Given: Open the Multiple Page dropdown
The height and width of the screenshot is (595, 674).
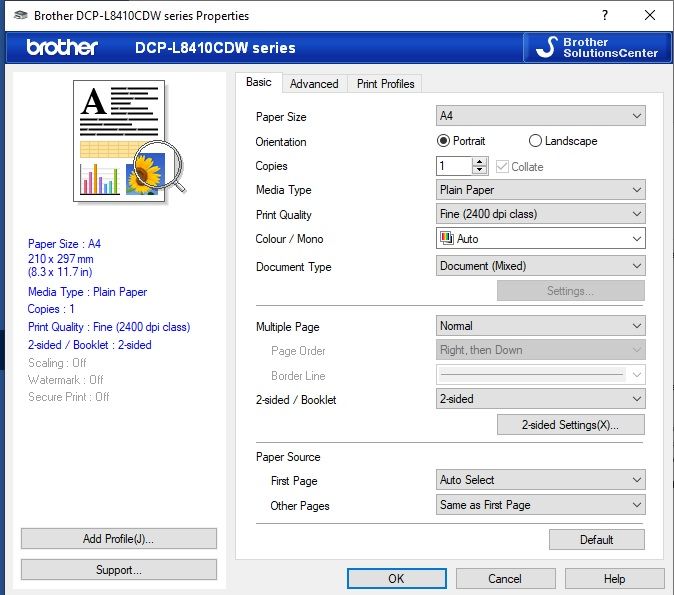Looking at the screenshot, I should click(x=540, y=326).
